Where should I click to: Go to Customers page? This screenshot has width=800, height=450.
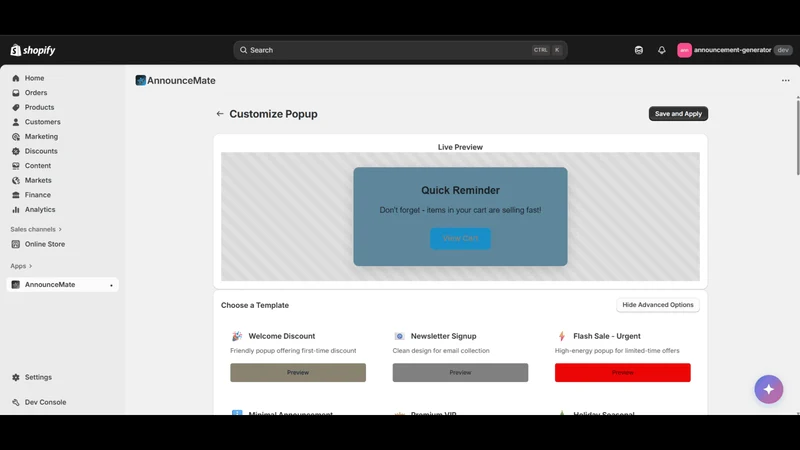click(42, 122)
